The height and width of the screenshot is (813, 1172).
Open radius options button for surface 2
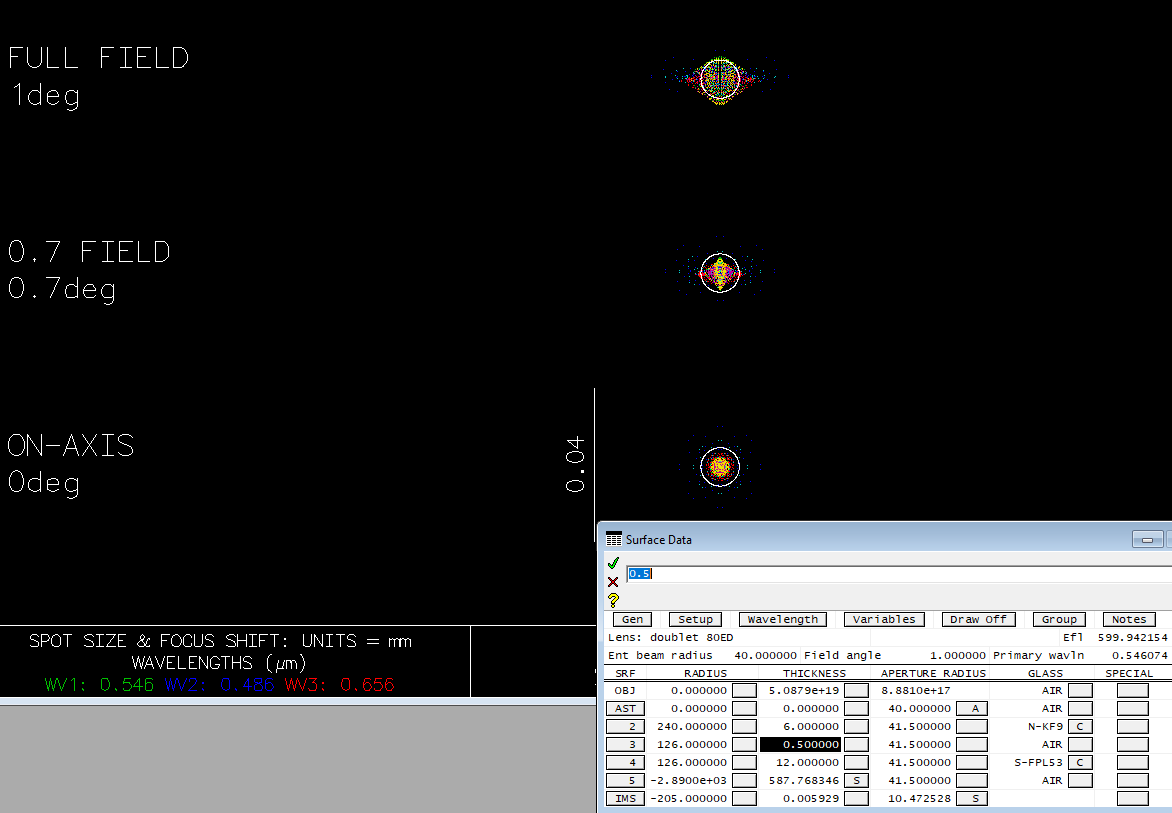pyautogui.click(x=744, y=726)
